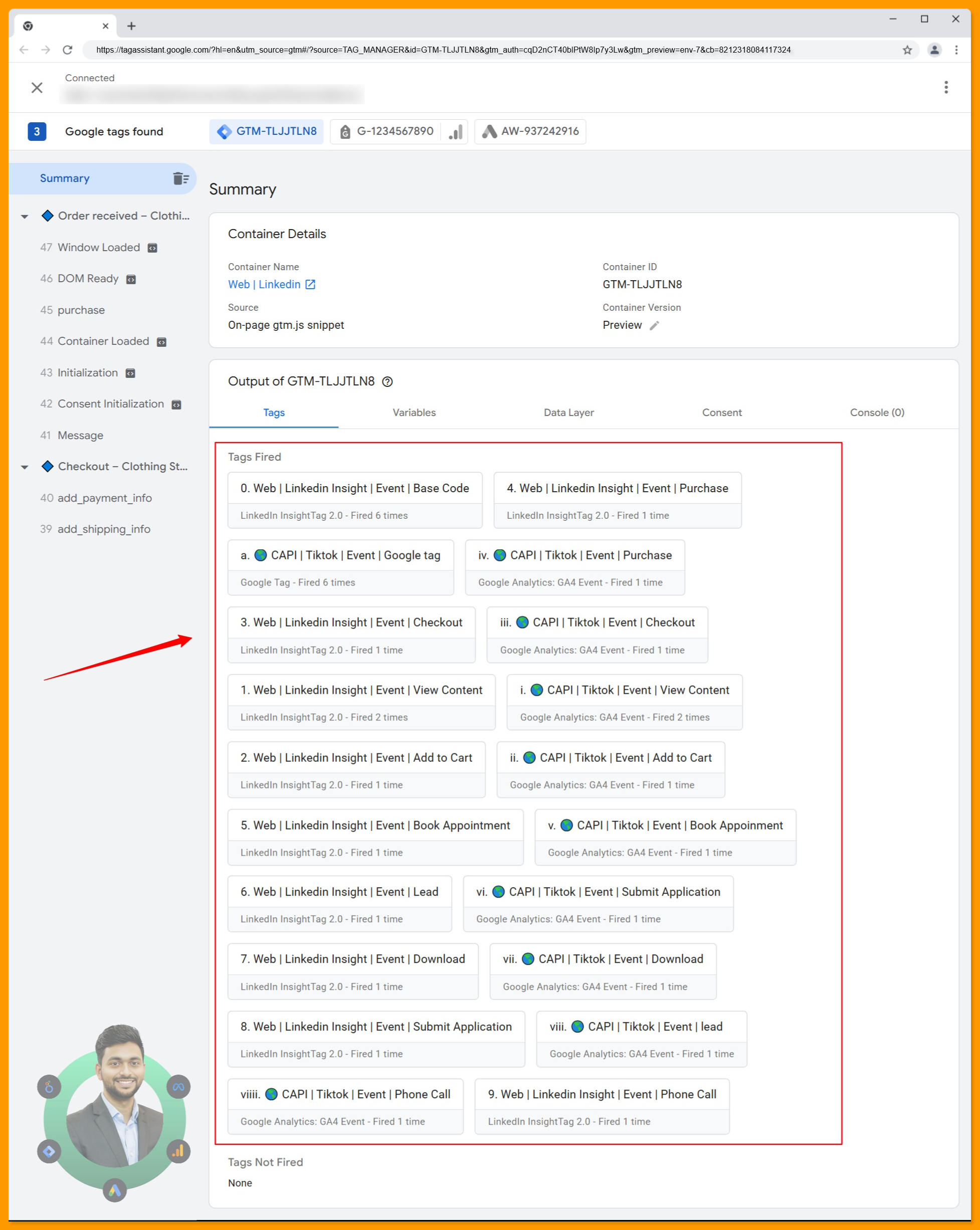Click the bookmark star in the address bar
Image resolution: width=980 pixels, height=1230 pixels.
[906, 50]
